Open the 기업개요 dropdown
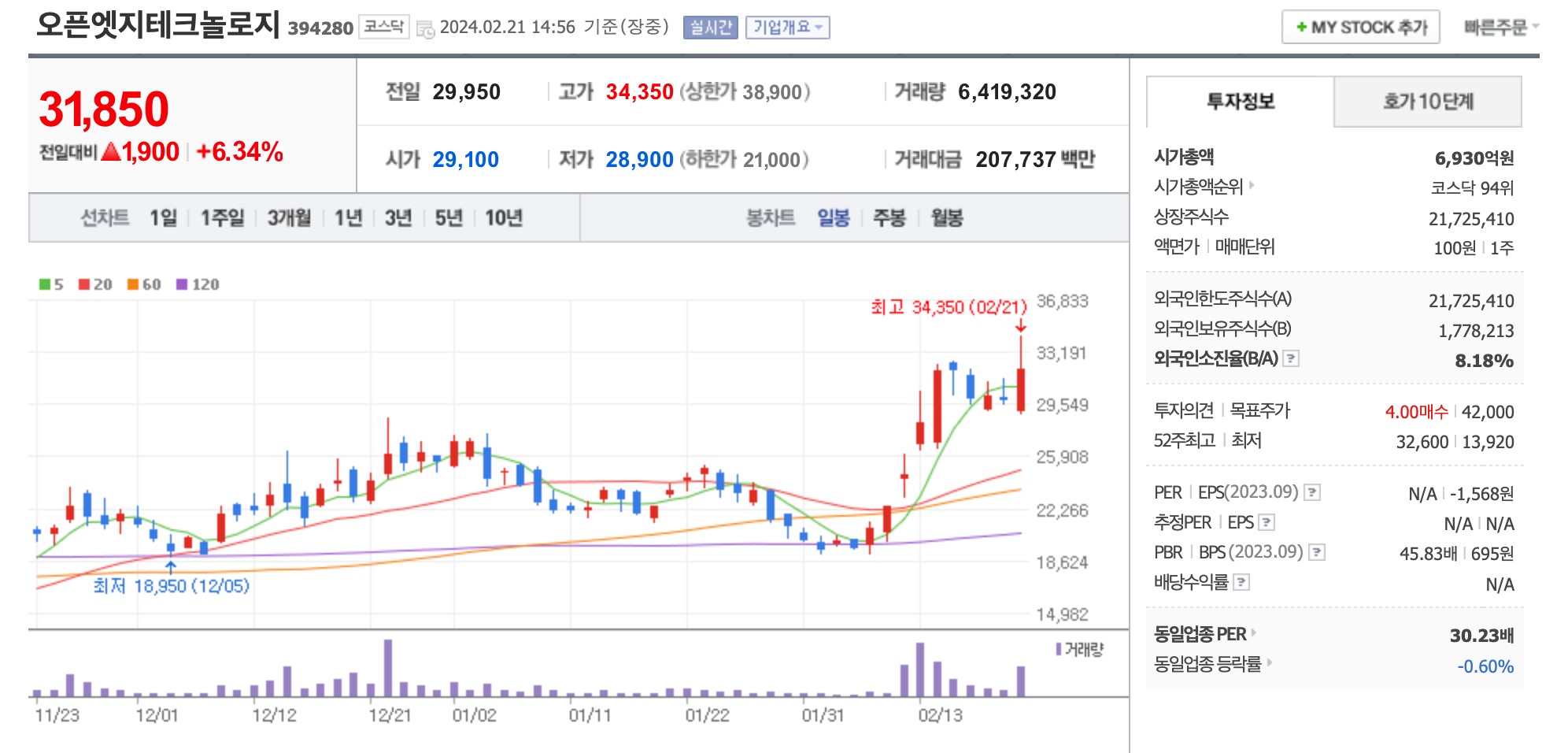Viewport: 1568px width, 753px height. 788,28
